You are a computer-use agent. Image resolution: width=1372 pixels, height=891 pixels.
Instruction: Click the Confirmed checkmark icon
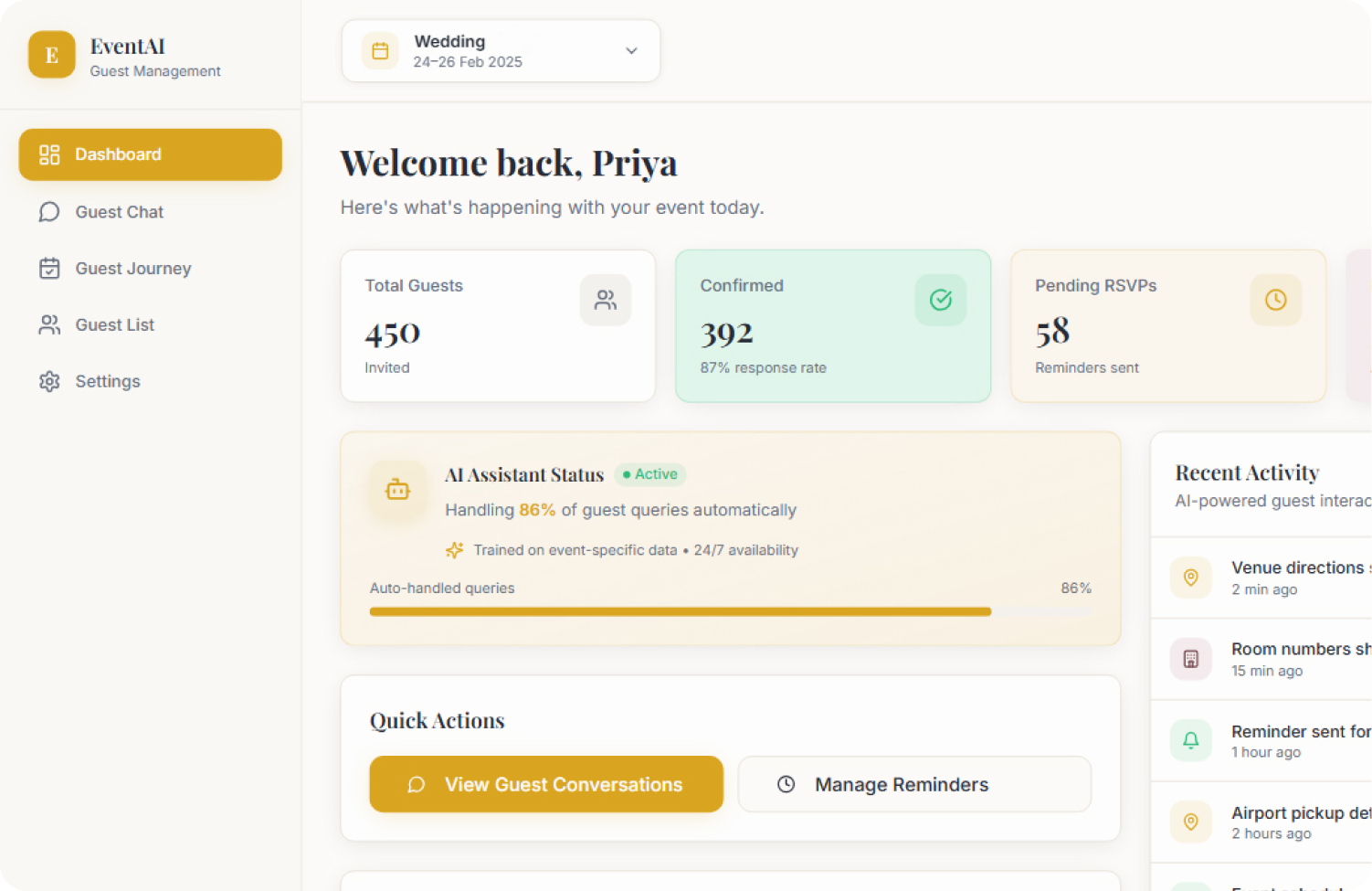click(x=941, y=300)
